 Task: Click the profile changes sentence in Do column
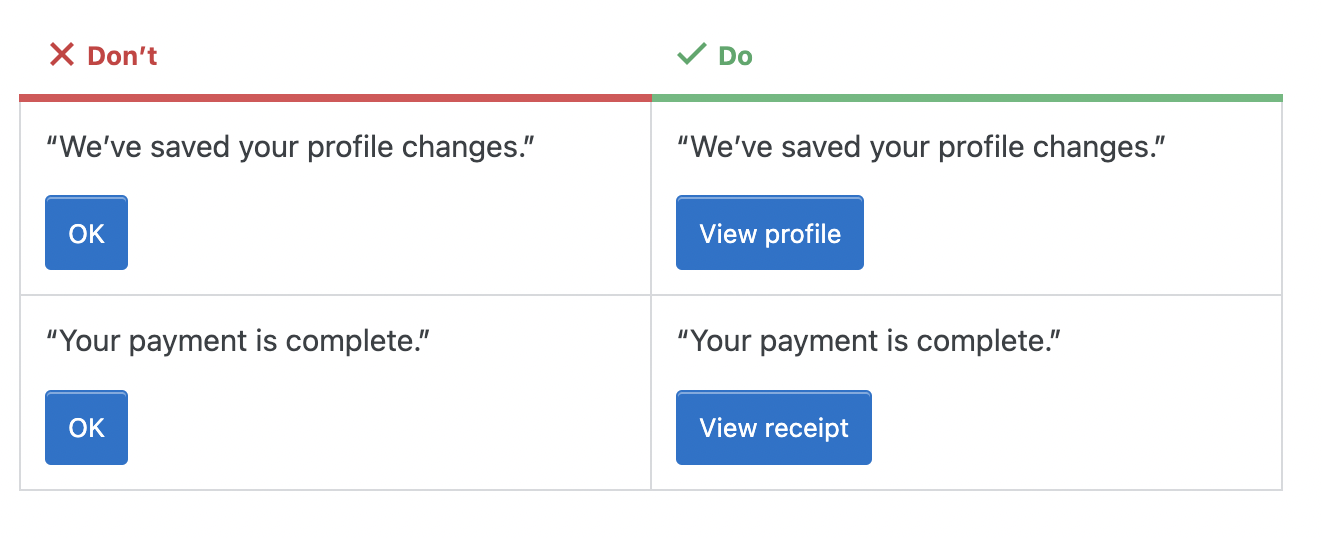[x=922, y=148]
